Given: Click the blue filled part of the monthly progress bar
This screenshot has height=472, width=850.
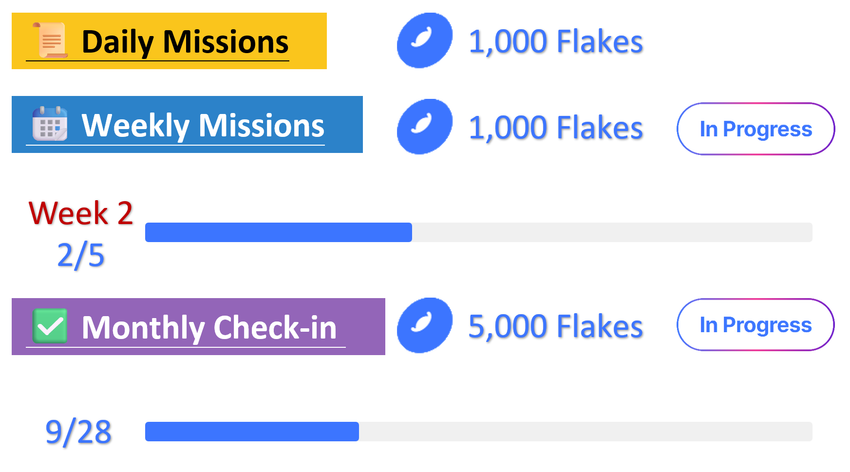Looking at the screenshot, I should (252, 431).
